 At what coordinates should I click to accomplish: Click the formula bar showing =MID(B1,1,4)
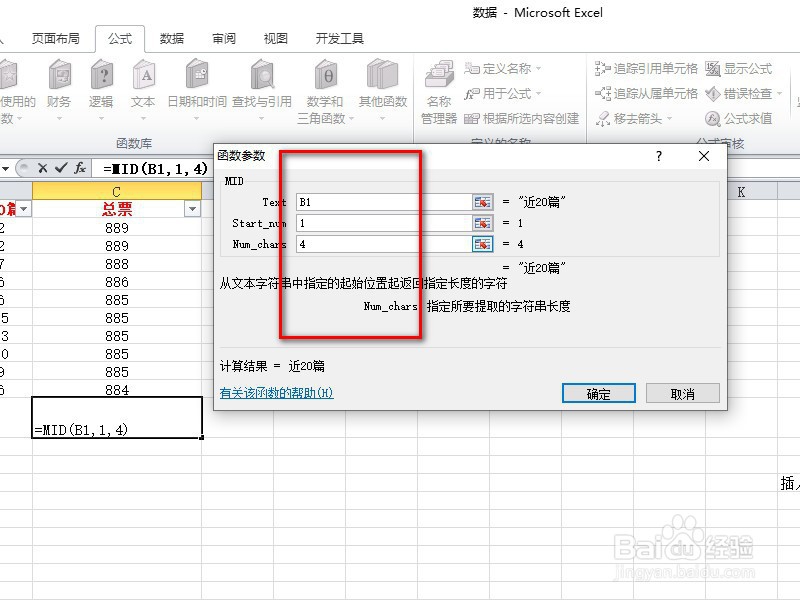point(156,168)
